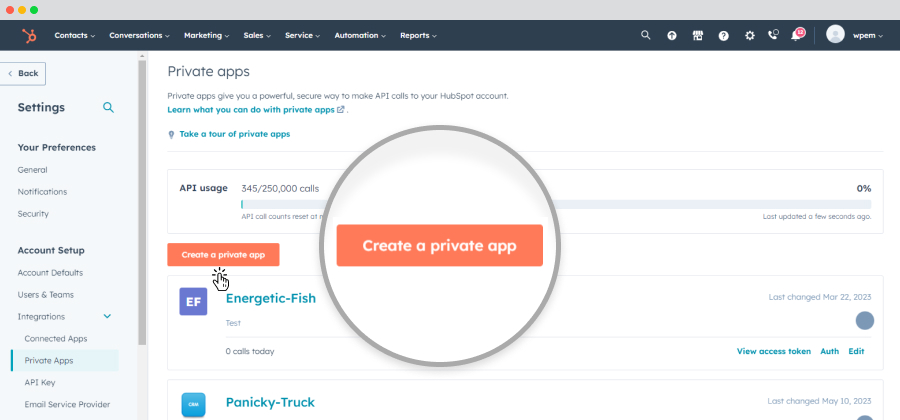Viewport: 900px width, 420px height.
Task: Click the Panicky-Truck CRM app icon
Action: click(193, 404)
